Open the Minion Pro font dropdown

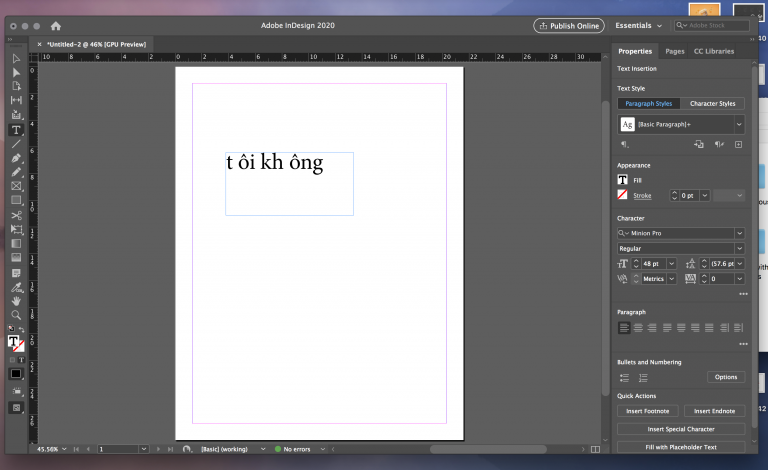(740, 233)
